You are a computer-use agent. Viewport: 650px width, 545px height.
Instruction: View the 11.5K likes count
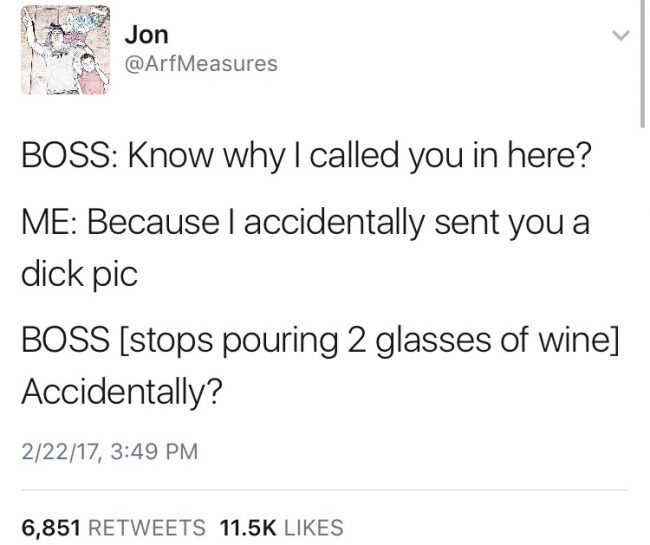pyautogui.click(x=247, y=528)
